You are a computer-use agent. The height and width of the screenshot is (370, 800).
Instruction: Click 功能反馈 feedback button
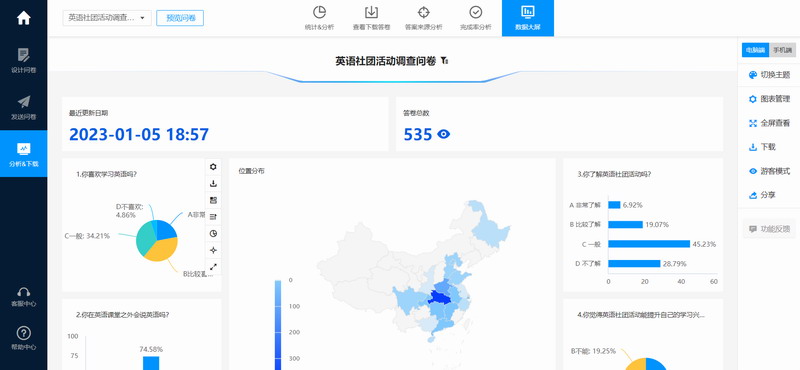(x=769, y=229)
